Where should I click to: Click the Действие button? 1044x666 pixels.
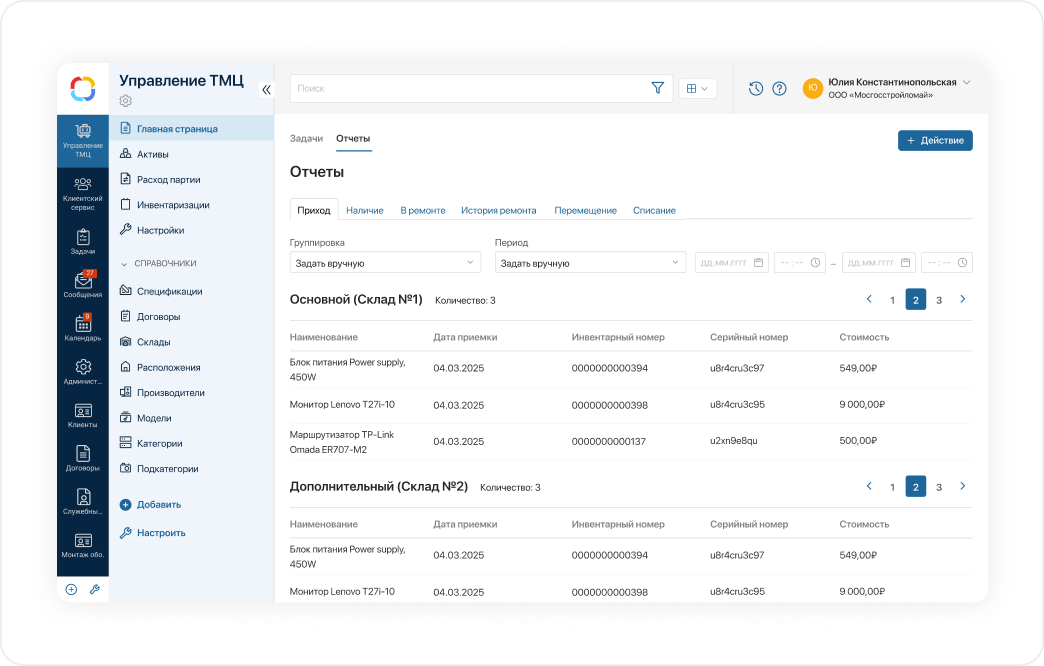point(935,141)
